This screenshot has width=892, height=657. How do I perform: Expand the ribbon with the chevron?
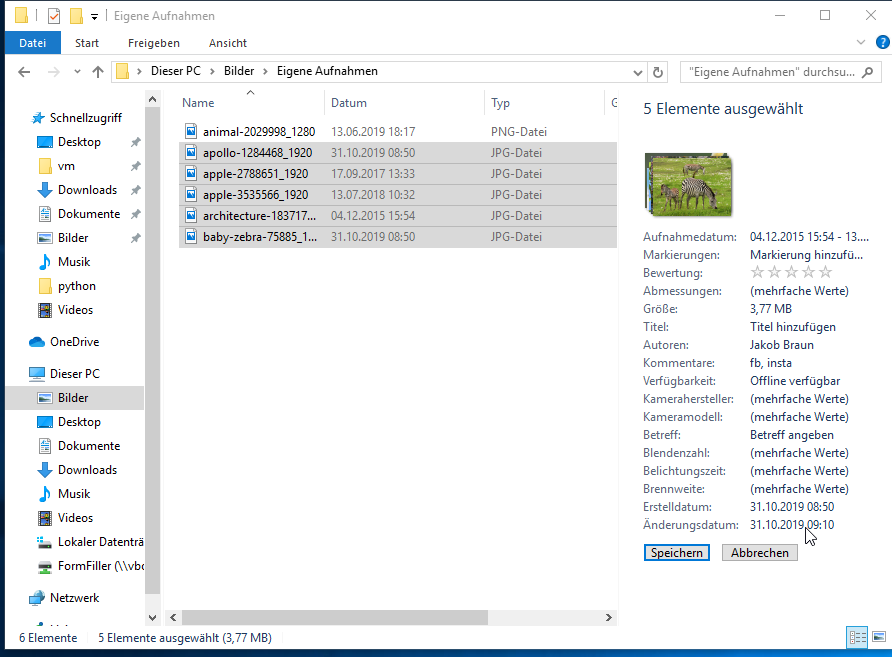[x=861, y=42]
